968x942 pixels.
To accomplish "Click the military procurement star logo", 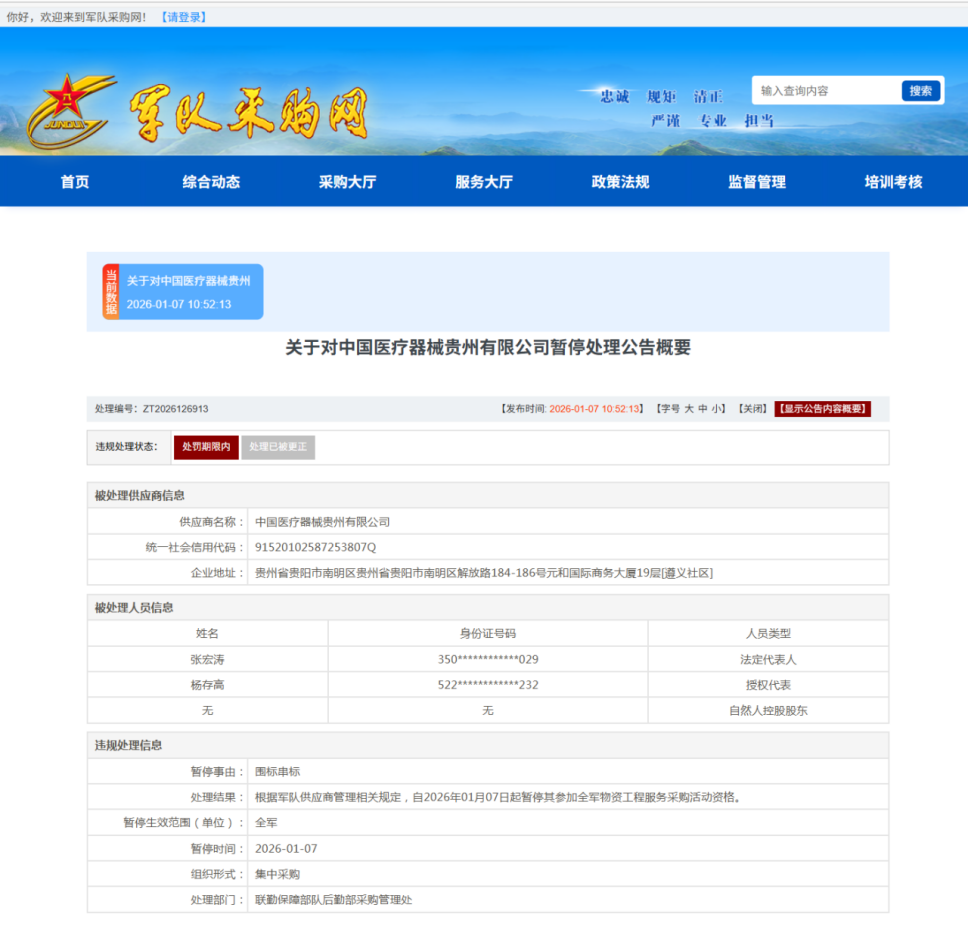I will click(x=70, y=112).
